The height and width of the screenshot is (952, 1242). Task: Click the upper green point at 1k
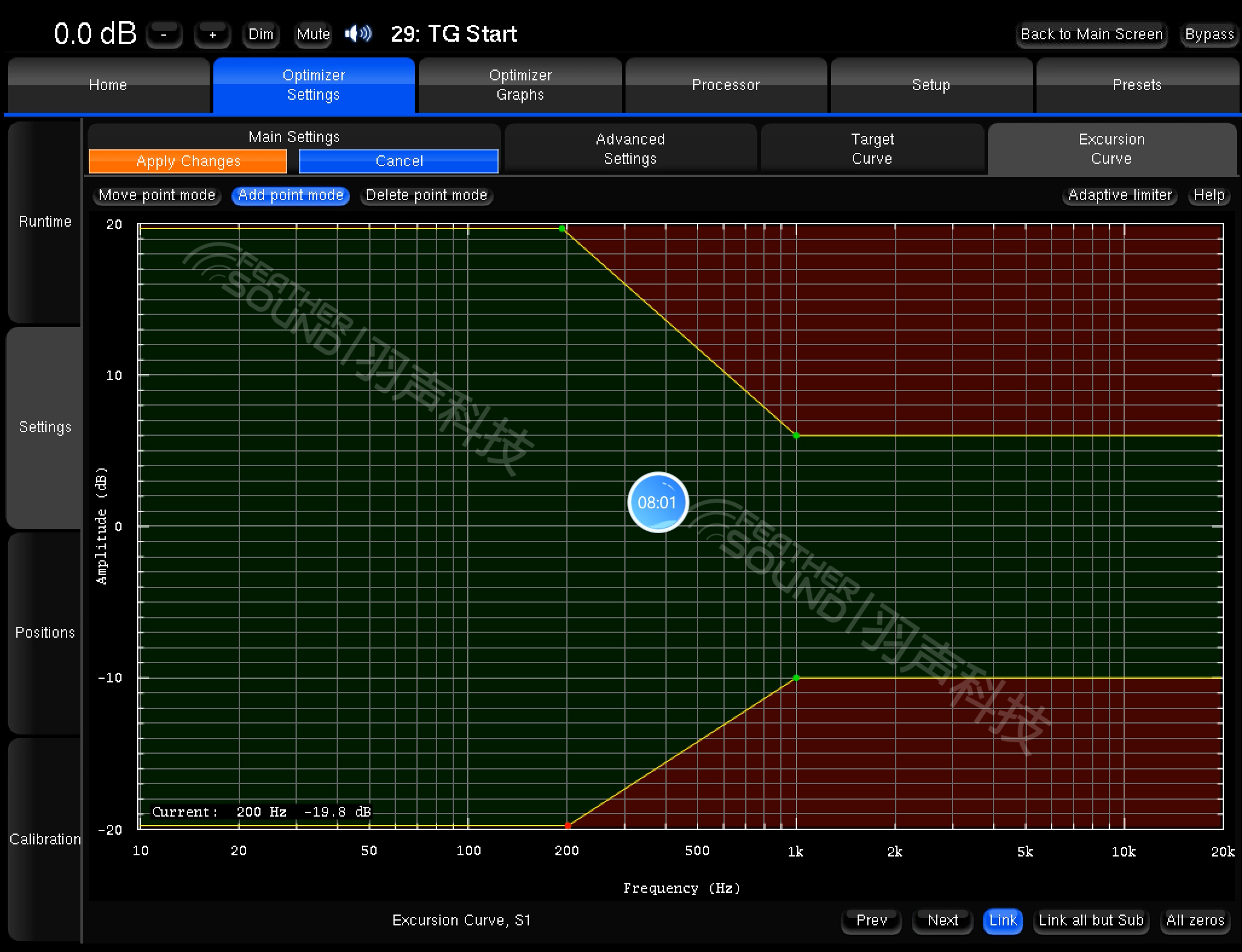coord(796,435)
